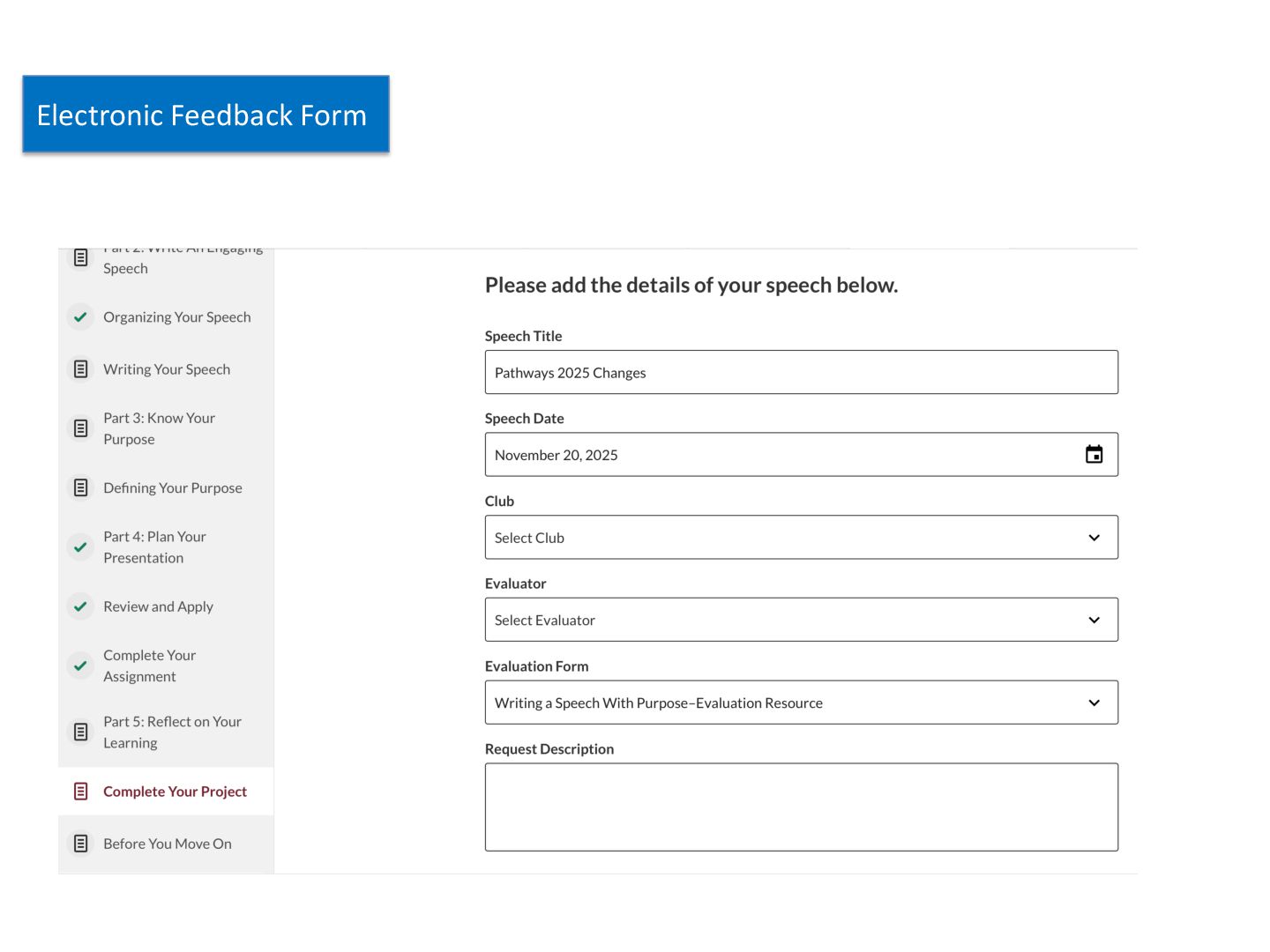Open the Before You Move On section
The width and height of the screenshot is (1270, 952).
tap(168, 844)
